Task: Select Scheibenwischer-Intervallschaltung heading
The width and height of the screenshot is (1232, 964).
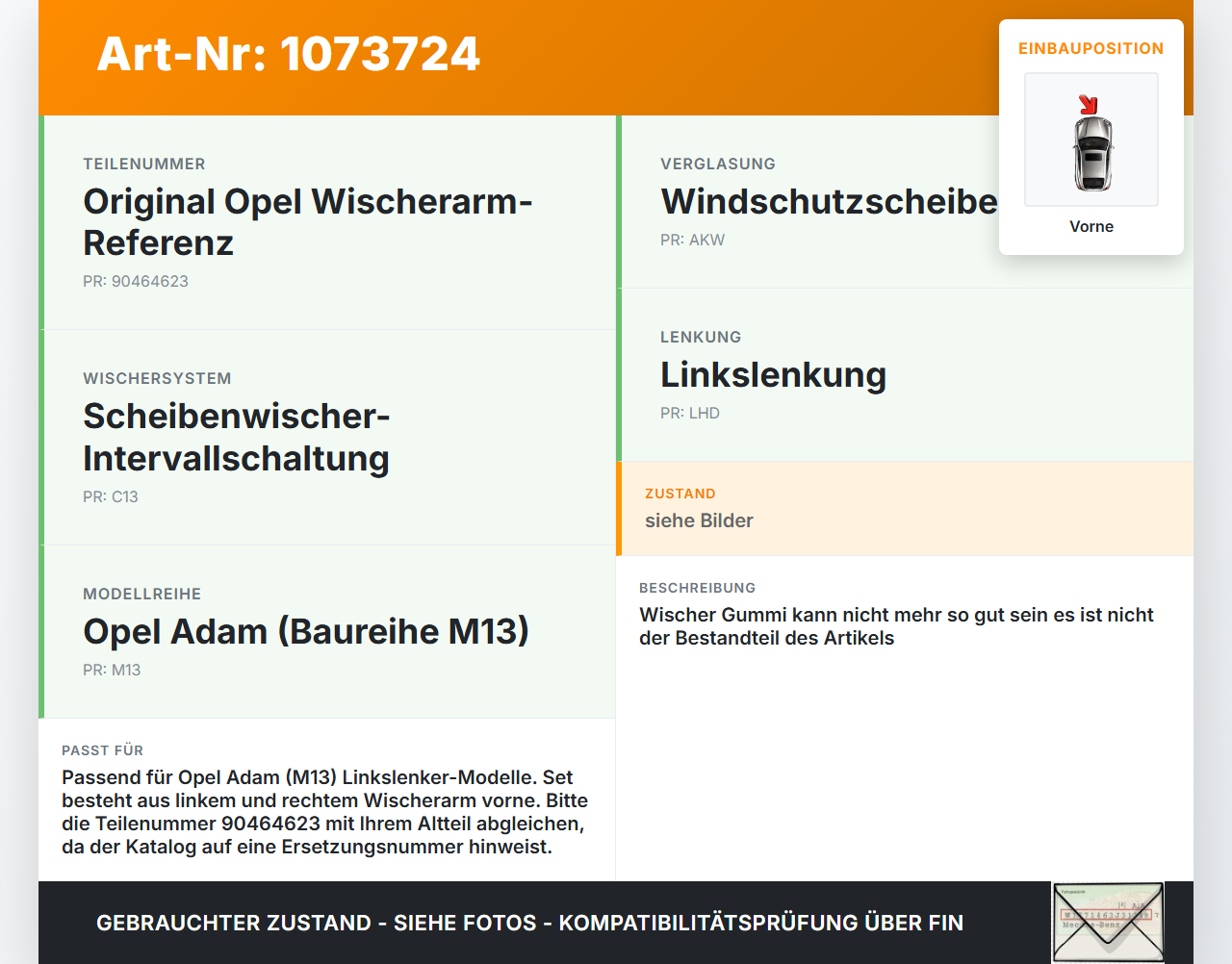Action: coord(237,437)
